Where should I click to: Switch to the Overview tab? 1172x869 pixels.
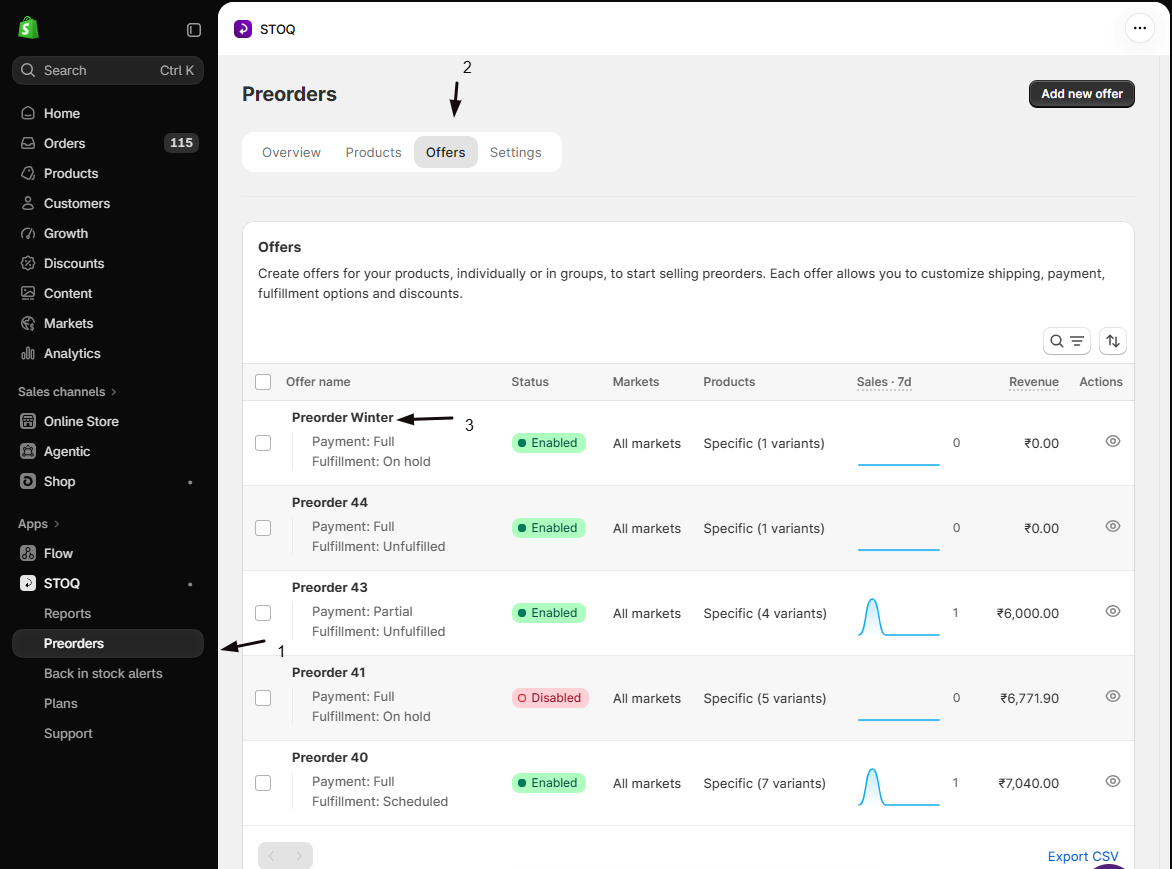click(x=291, y=152)
